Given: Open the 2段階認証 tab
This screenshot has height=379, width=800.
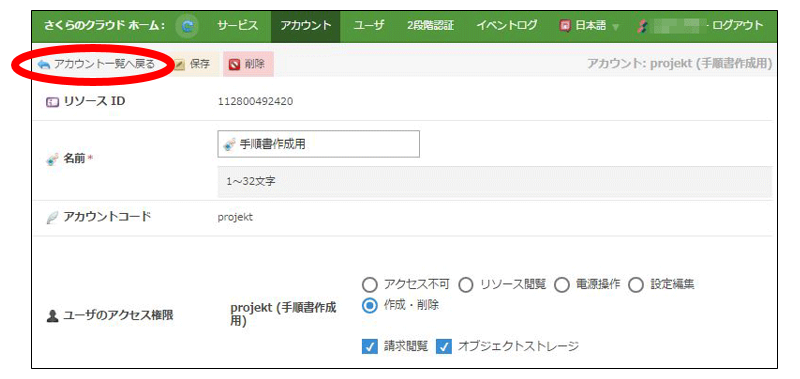Looking at the screenshot, I should 431,26.
